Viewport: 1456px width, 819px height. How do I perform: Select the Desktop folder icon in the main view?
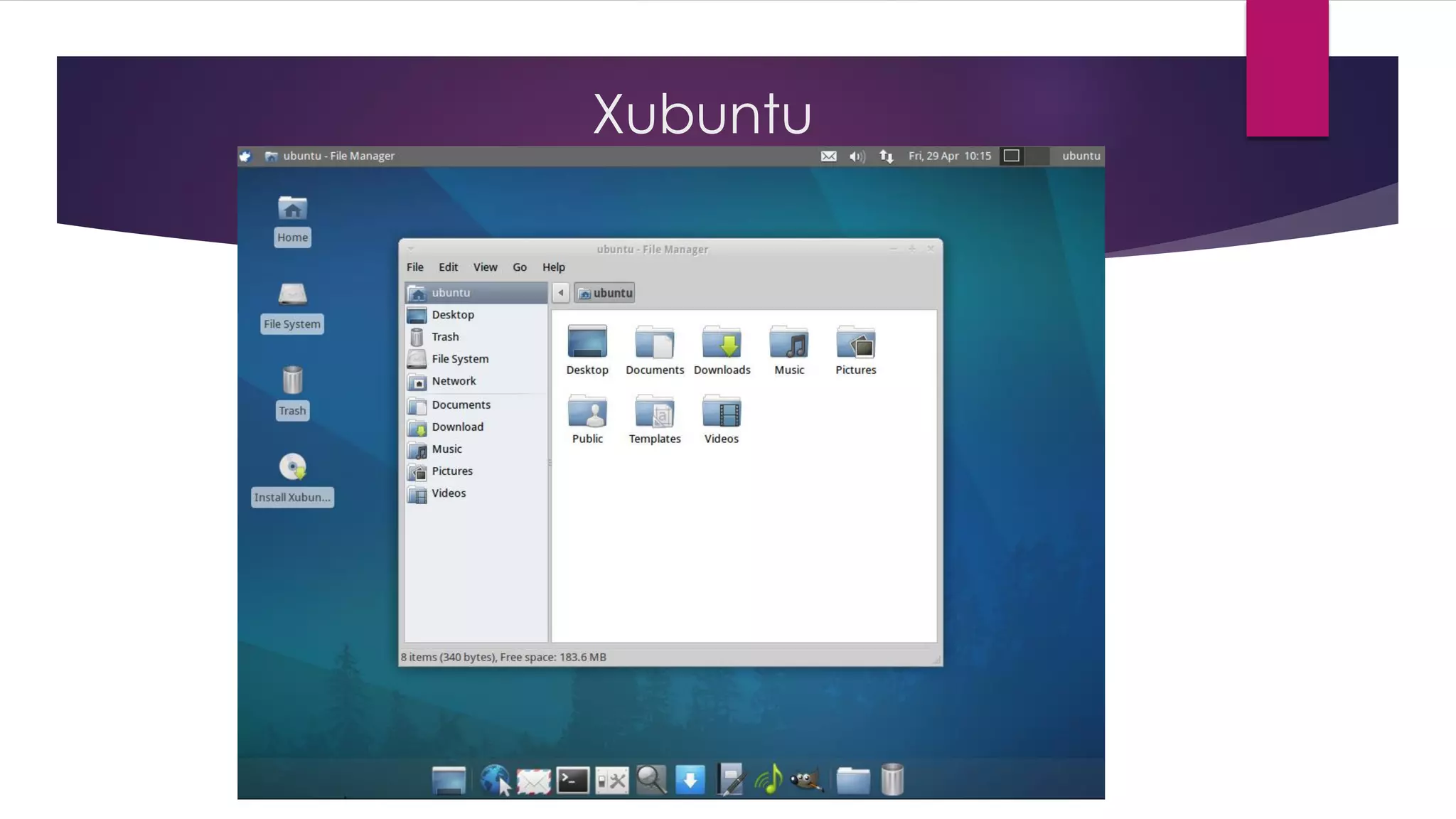[587, 350]
